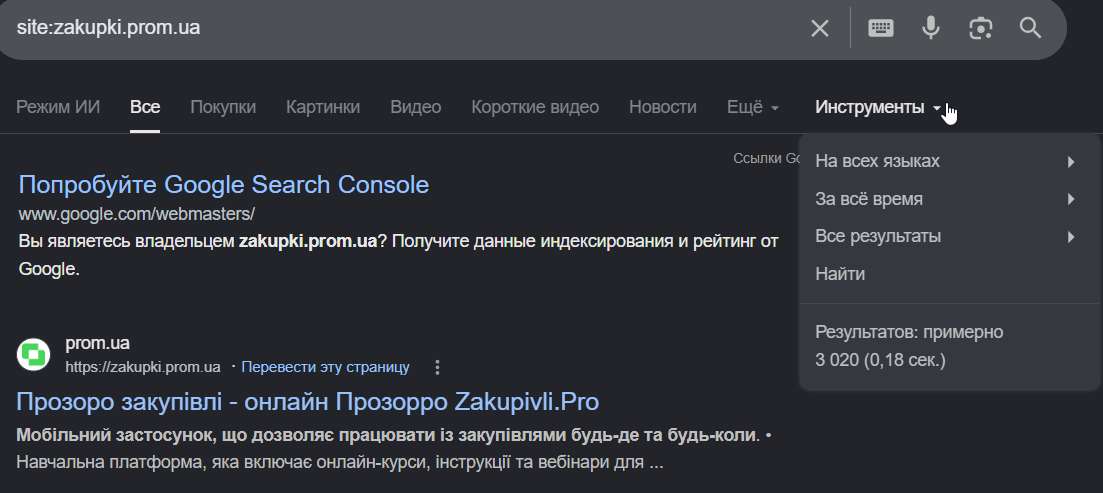
Task: Click the Вы являетесь владельцем description text
Action: (398, 255)
